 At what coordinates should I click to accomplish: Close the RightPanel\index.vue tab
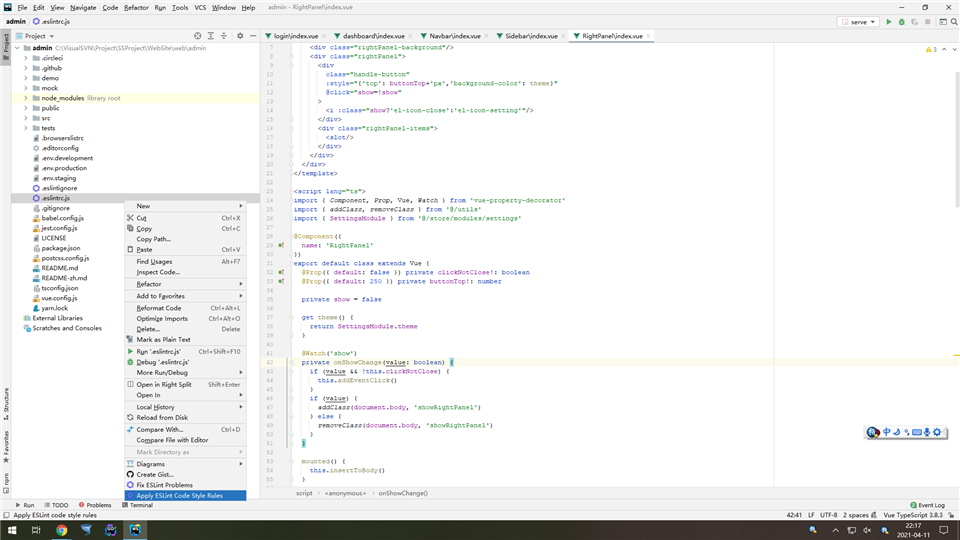tap(649, 36)
